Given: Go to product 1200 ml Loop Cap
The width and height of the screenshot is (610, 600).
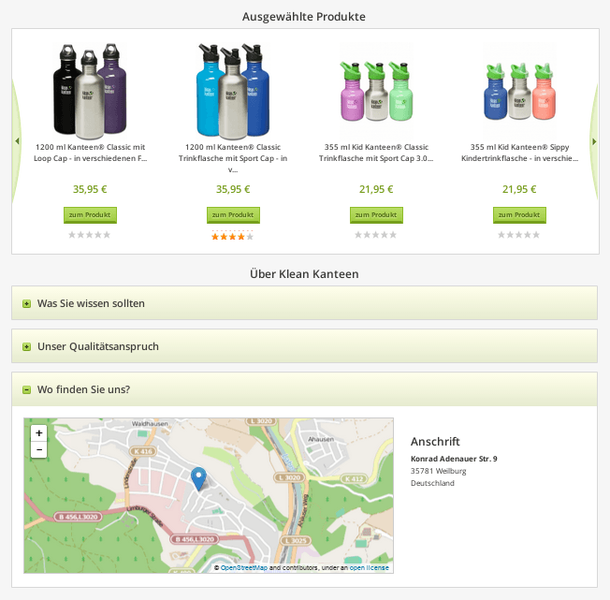Looking at the screenshot, I should point(90,215).
